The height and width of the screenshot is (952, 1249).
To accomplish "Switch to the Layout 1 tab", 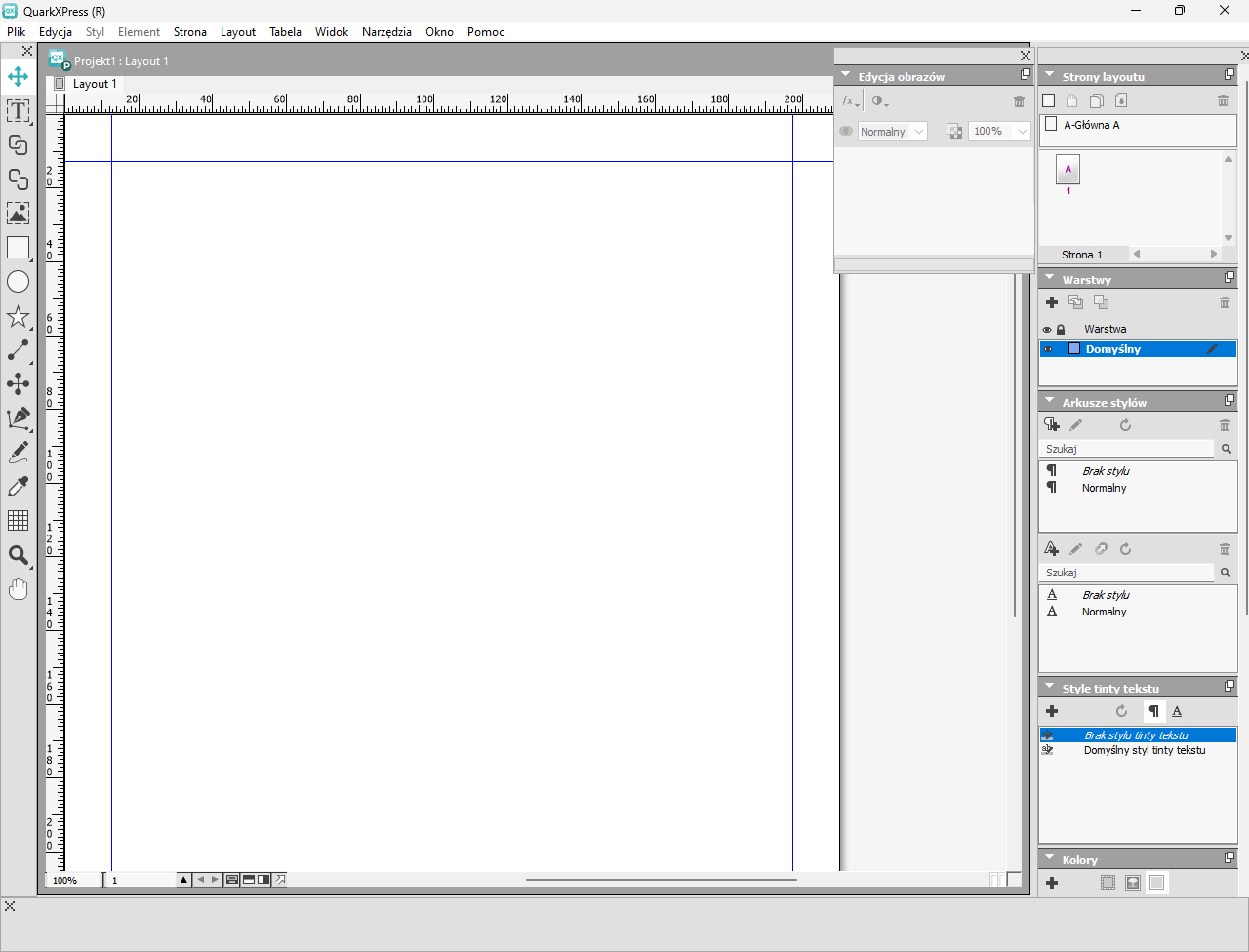I will pos(95,84).
